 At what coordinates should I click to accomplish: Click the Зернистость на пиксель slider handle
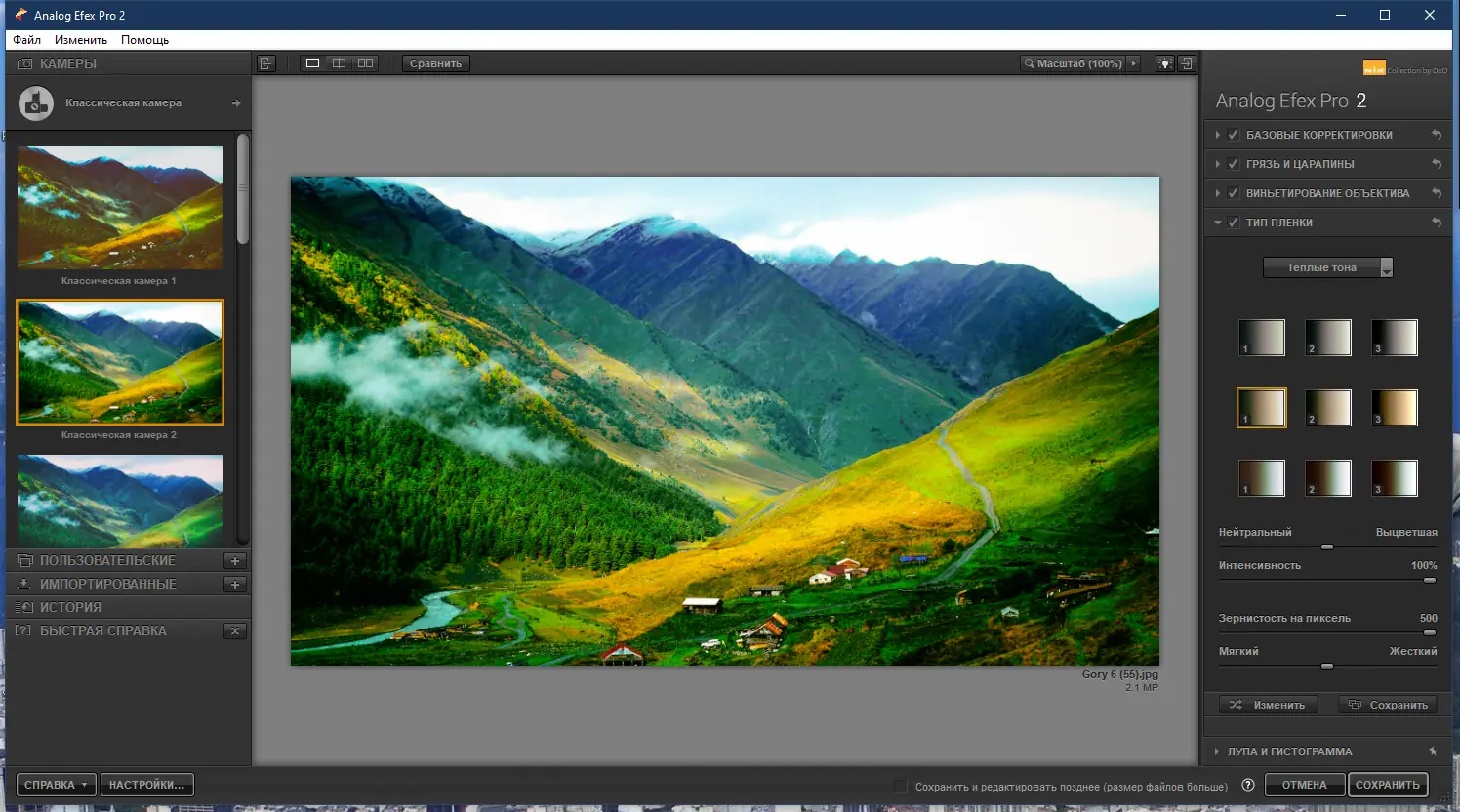1430,632
